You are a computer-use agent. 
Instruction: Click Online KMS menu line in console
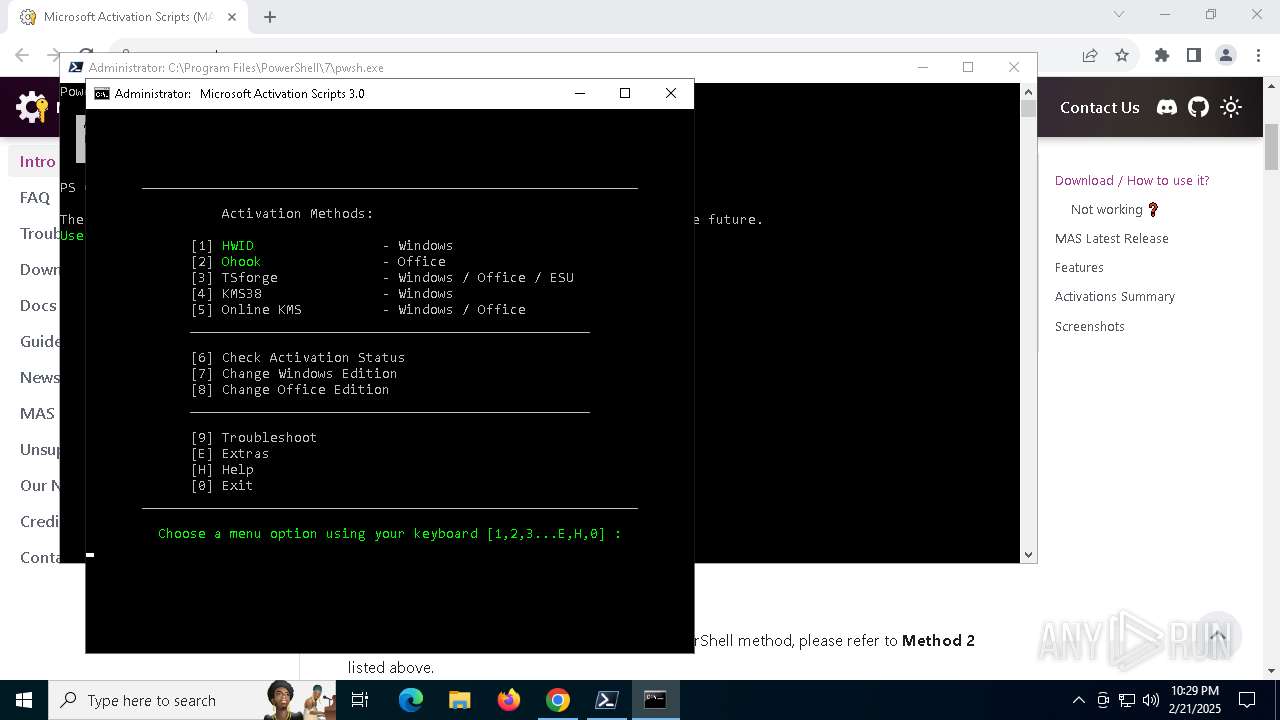[x=358, y=309]
